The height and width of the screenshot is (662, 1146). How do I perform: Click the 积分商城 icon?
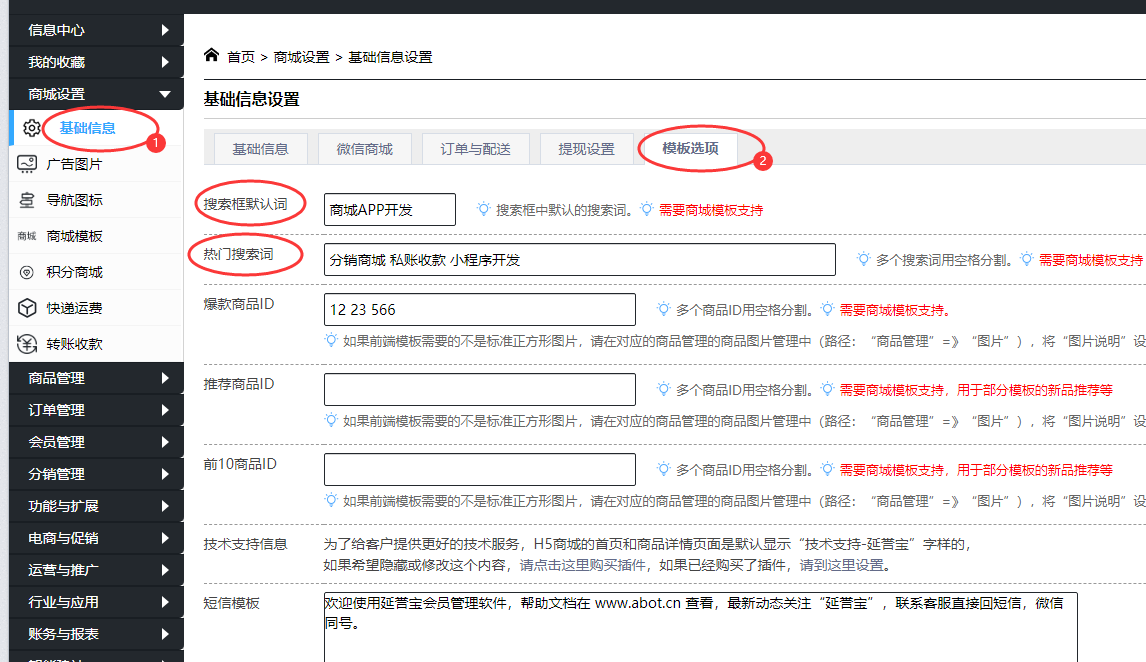click(27, 272)
